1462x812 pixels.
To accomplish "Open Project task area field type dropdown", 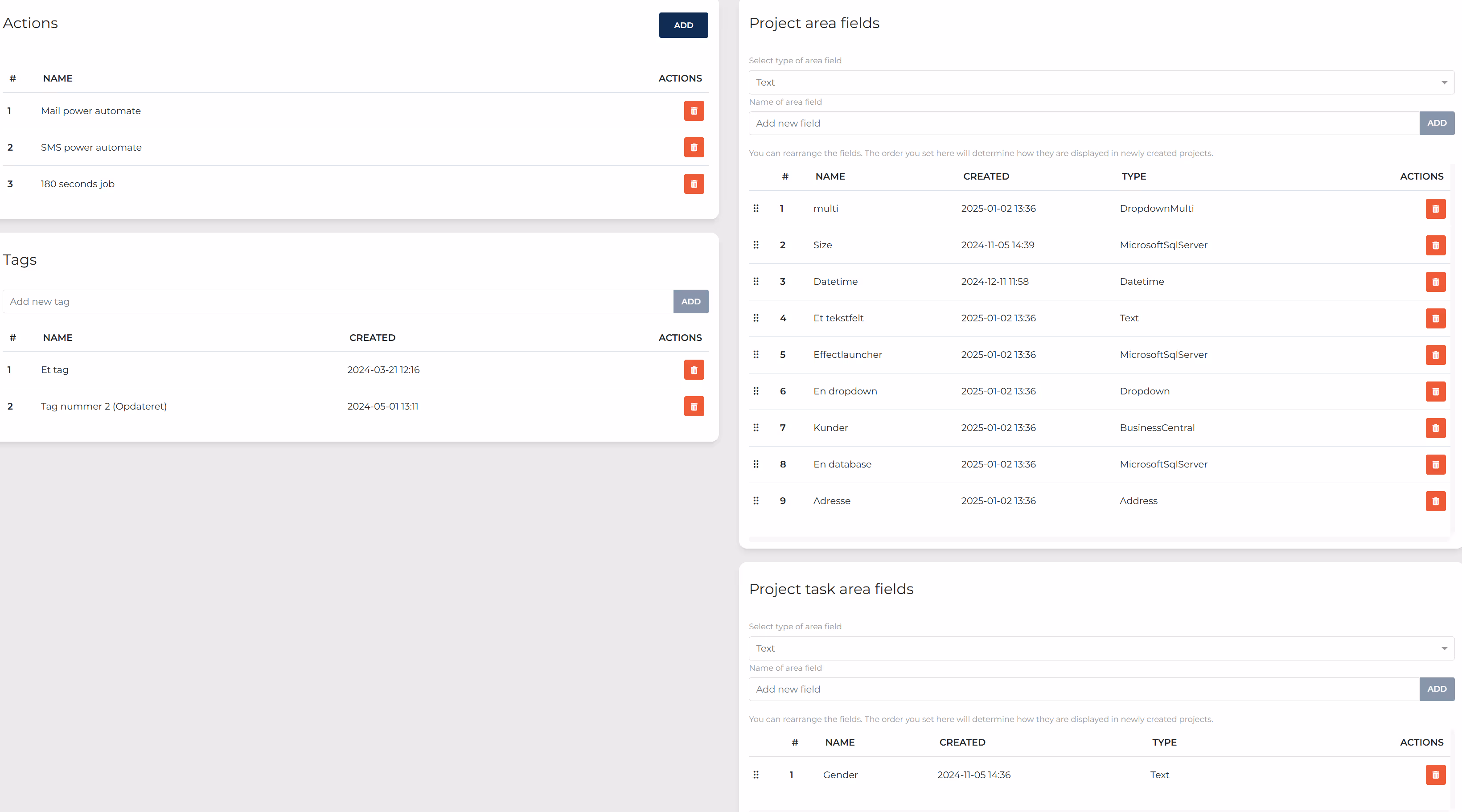I will click(1101, 648).
